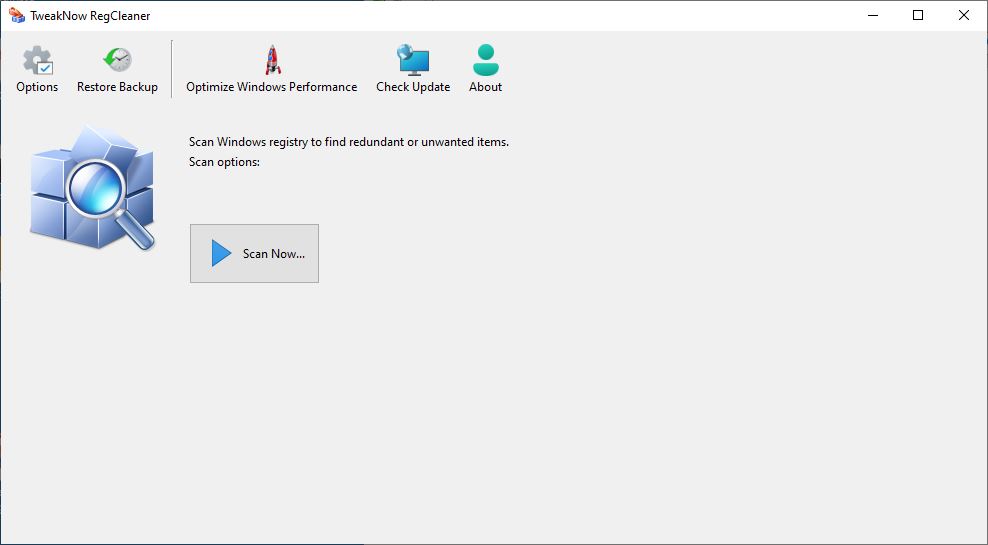The height and width of the screenshot is (545, 988).
Task: Click the TweakNow app icon in title bar
Action: coord(17,16)
